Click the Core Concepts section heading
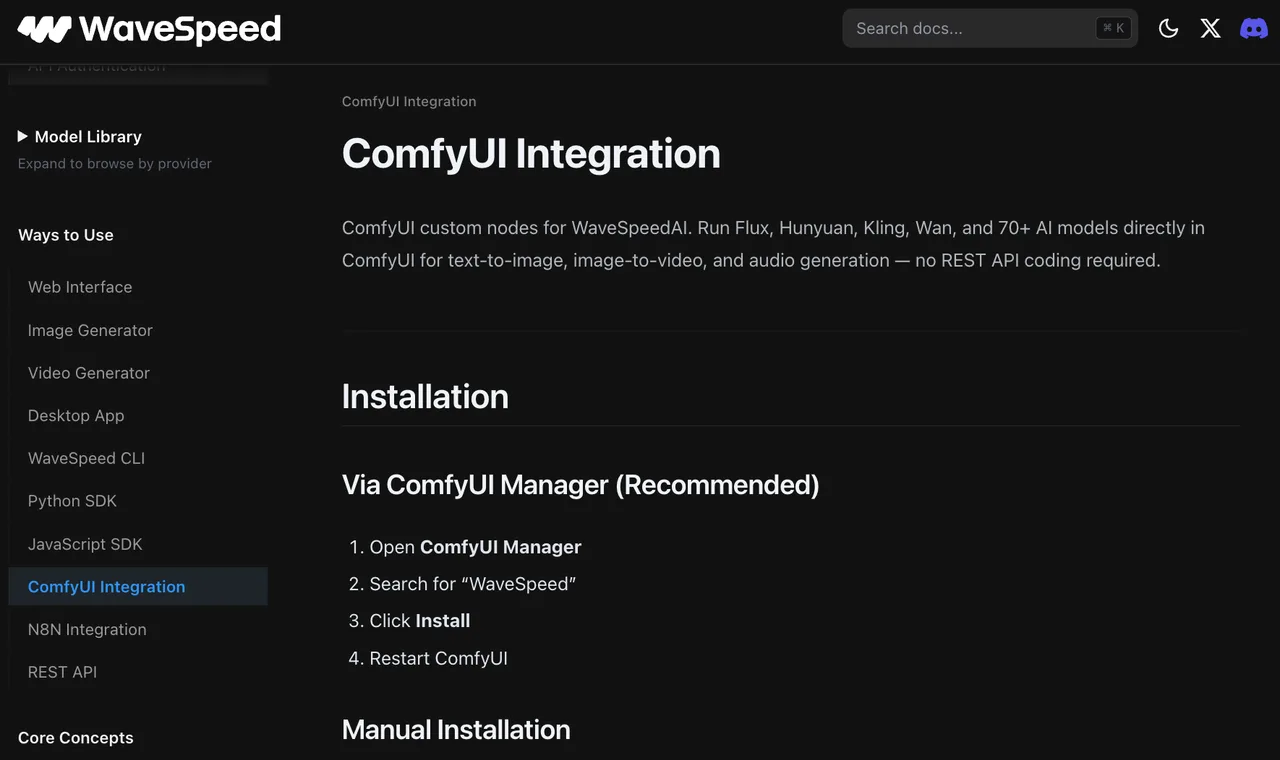 (x=76, y=738)
